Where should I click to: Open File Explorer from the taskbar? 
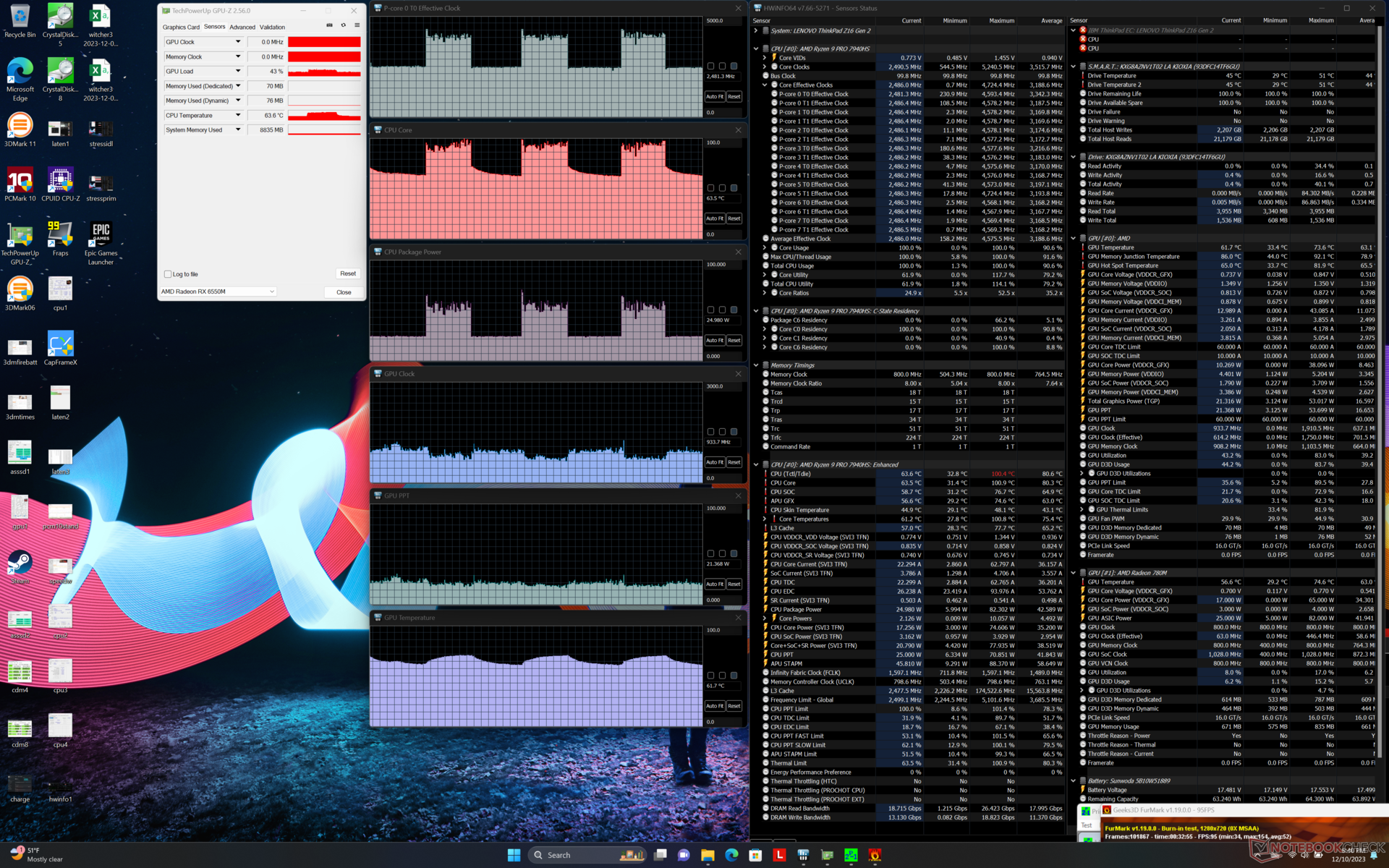[x=708, y=855]
